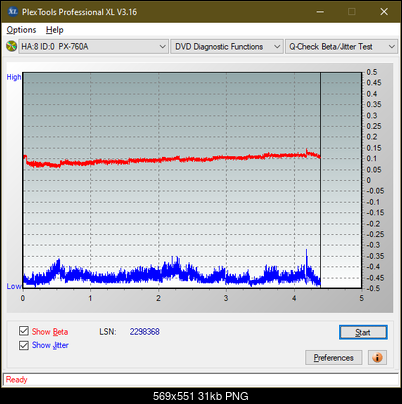This screenshot has width=402, height=404.
Task: Minimize the PlexTools window
Action: (320, 12)
